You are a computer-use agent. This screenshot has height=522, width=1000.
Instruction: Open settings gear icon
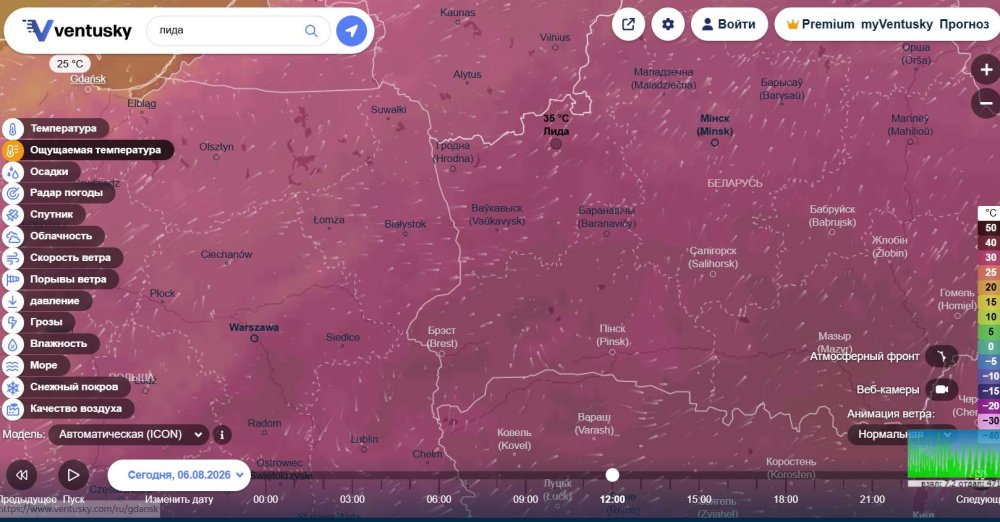668,24
